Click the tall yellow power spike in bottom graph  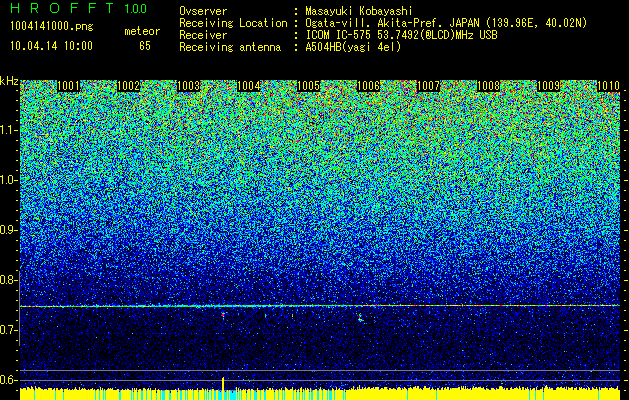click(223, 384)
